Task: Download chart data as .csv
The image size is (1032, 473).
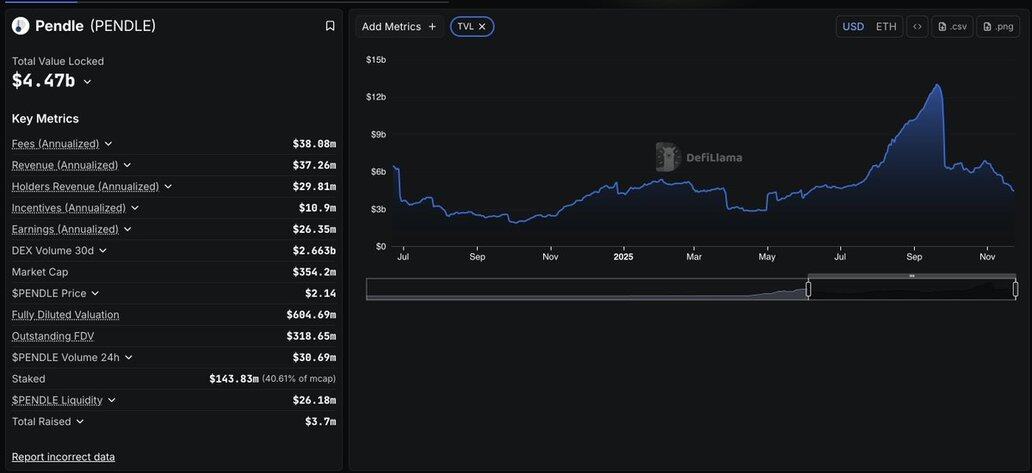Action: [x=951, y=27]
